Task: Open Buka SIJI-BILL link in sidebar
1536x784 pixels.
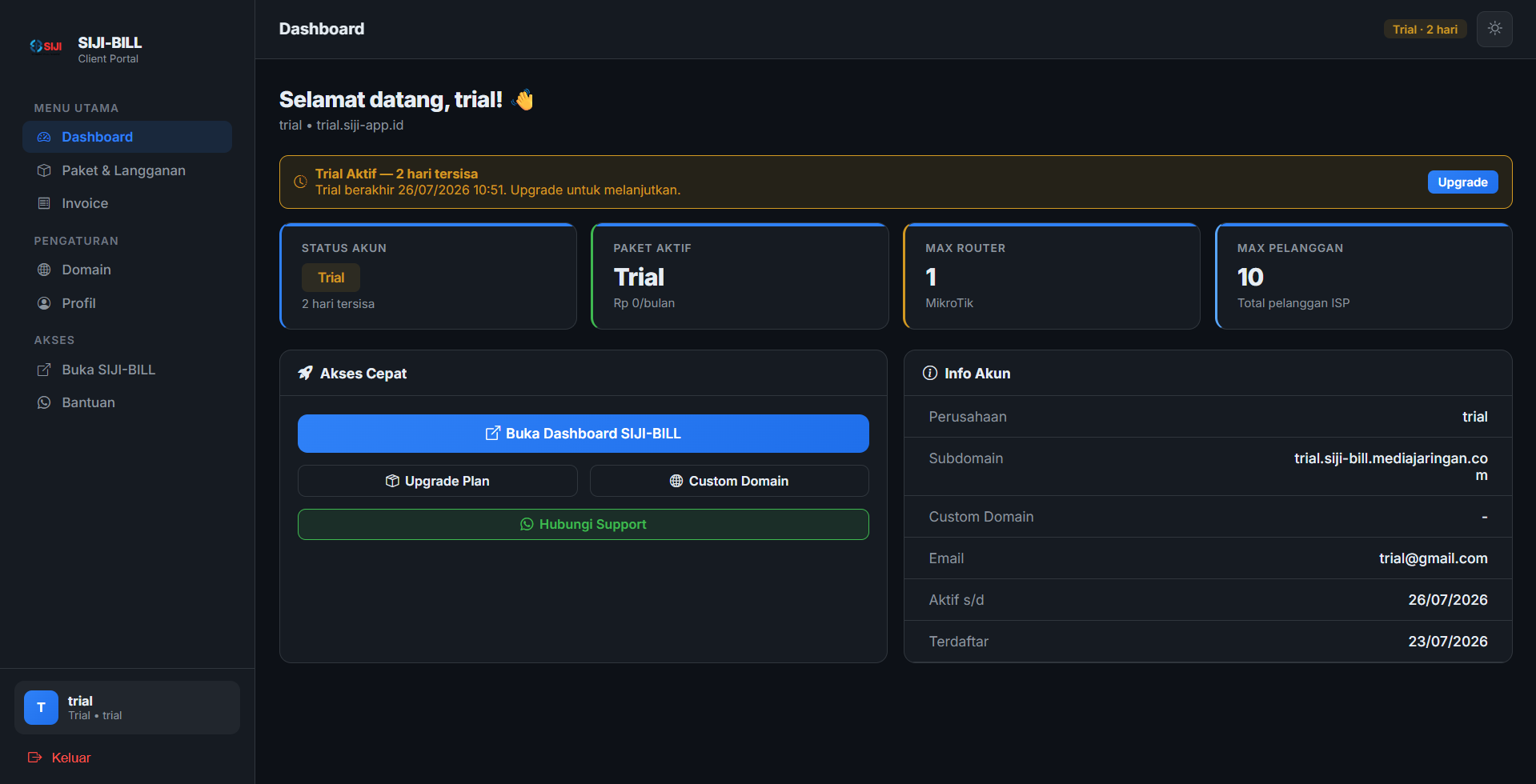Action: click(x=127, y=370)
